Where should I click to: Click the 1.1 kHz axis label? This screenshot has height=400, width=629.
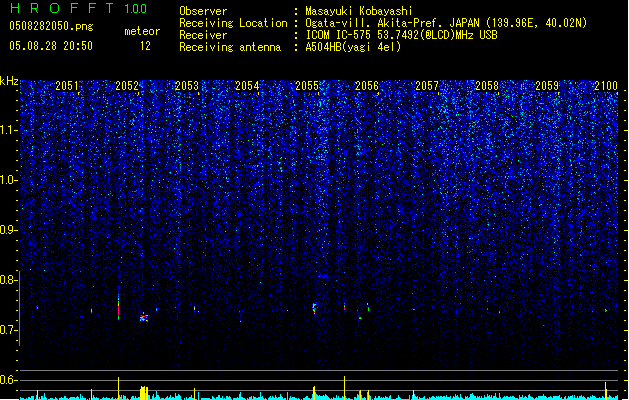coord(8,130)
